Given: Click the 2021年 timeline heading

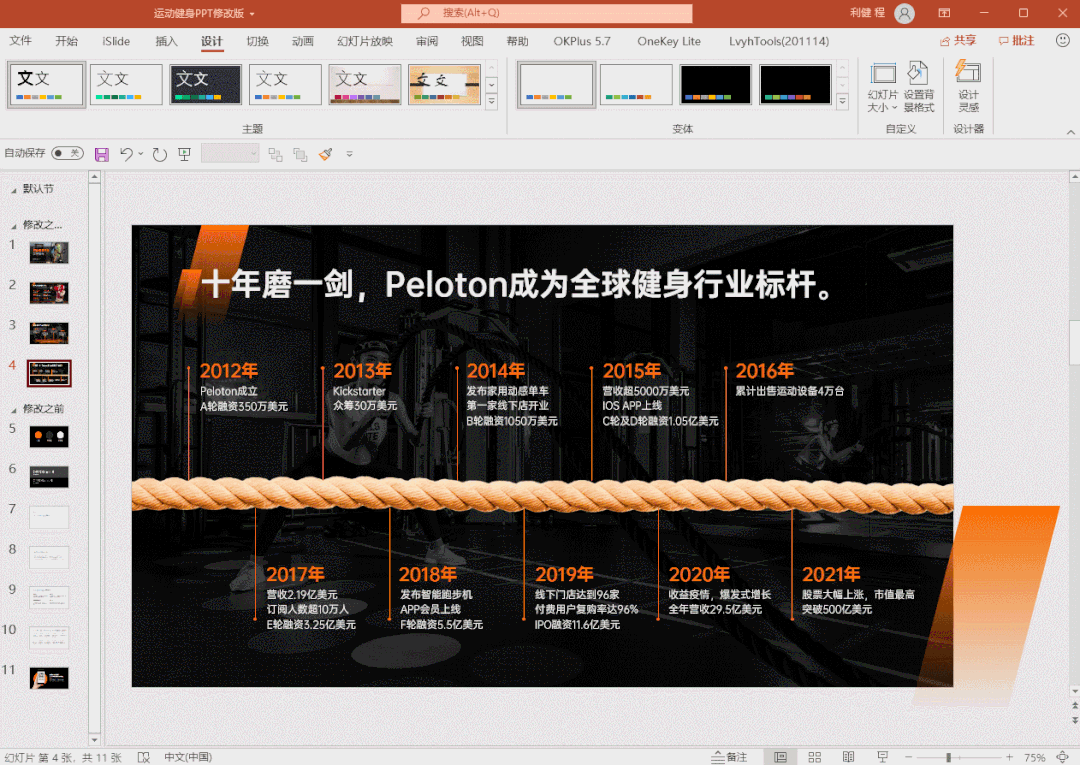Looking at the screenshot, I should tap(831, 574).
